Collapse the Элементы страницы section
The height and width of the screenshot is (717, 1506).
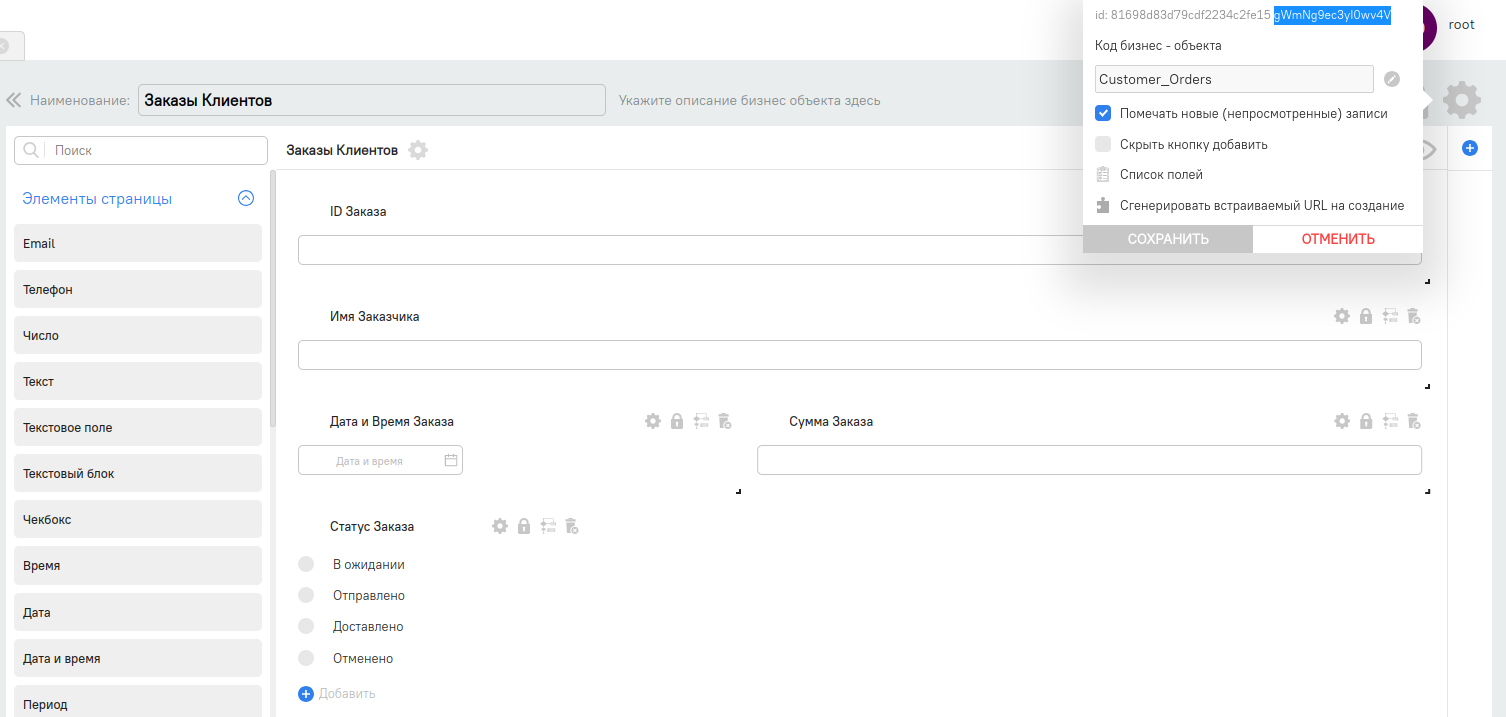pos(246,199)
